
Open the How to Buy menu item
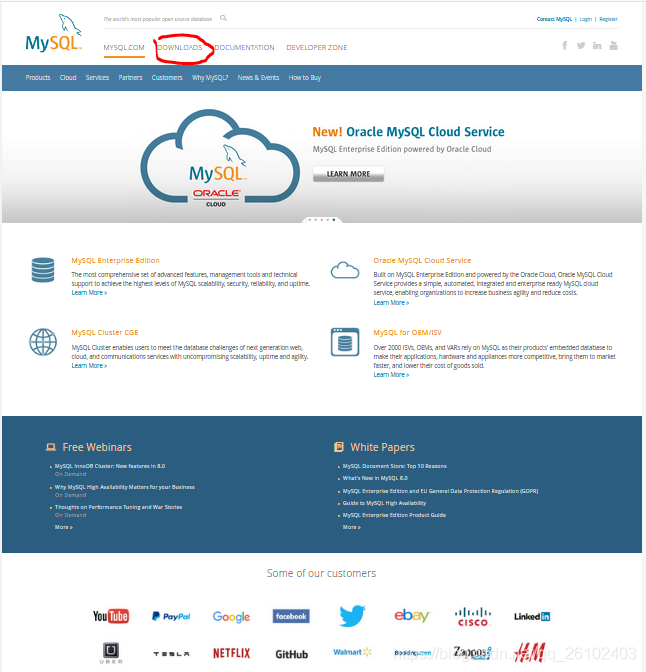[x=305, y=78]
